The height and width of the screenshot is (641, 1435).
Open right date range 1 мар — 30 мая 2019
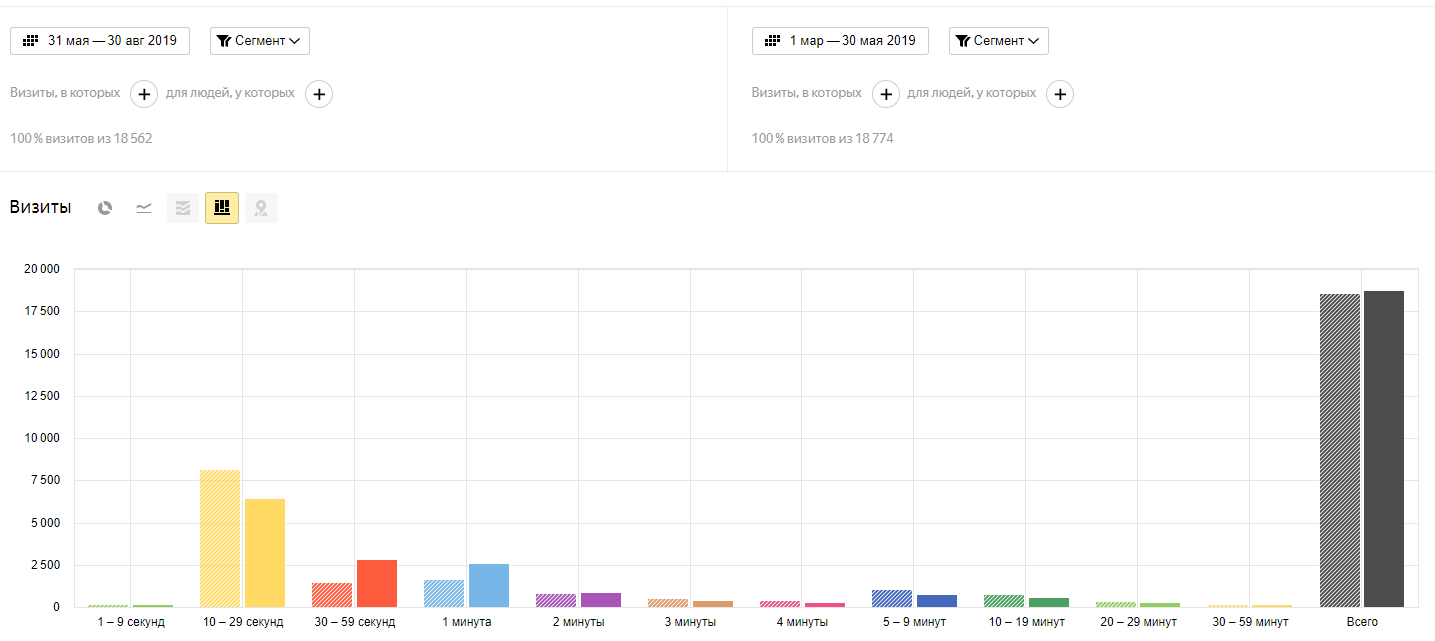(x=840, y=41)
